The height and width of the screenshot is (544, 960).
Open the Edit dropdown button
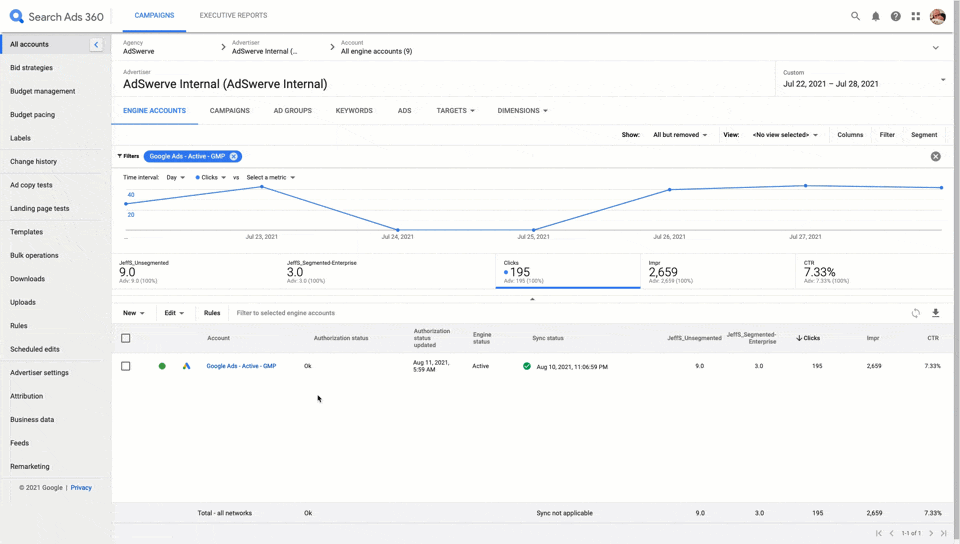pyautogui.click(x=174, y=313)
